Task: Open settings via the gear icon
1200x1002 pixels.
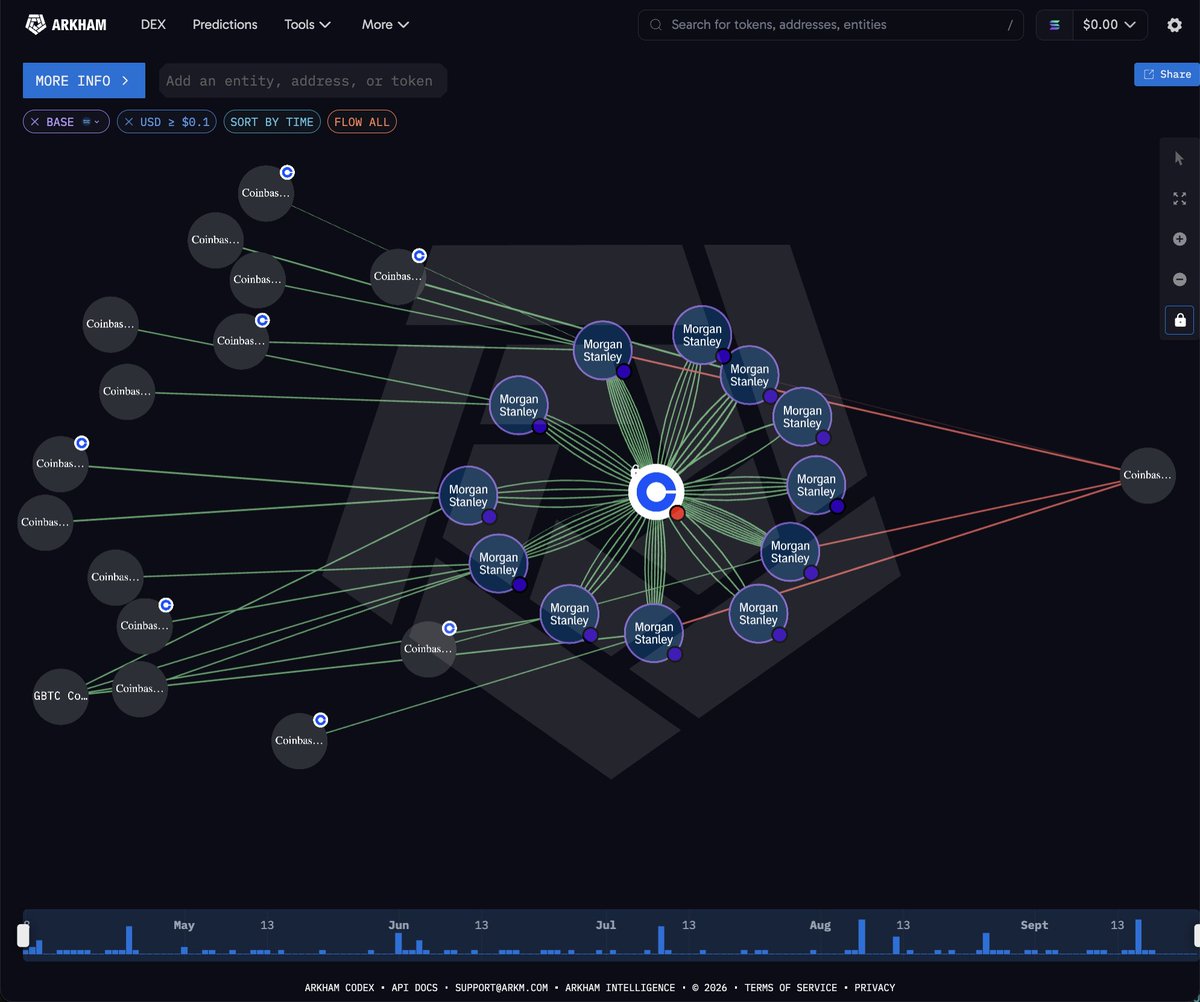Action: [x=1175, y=25]
